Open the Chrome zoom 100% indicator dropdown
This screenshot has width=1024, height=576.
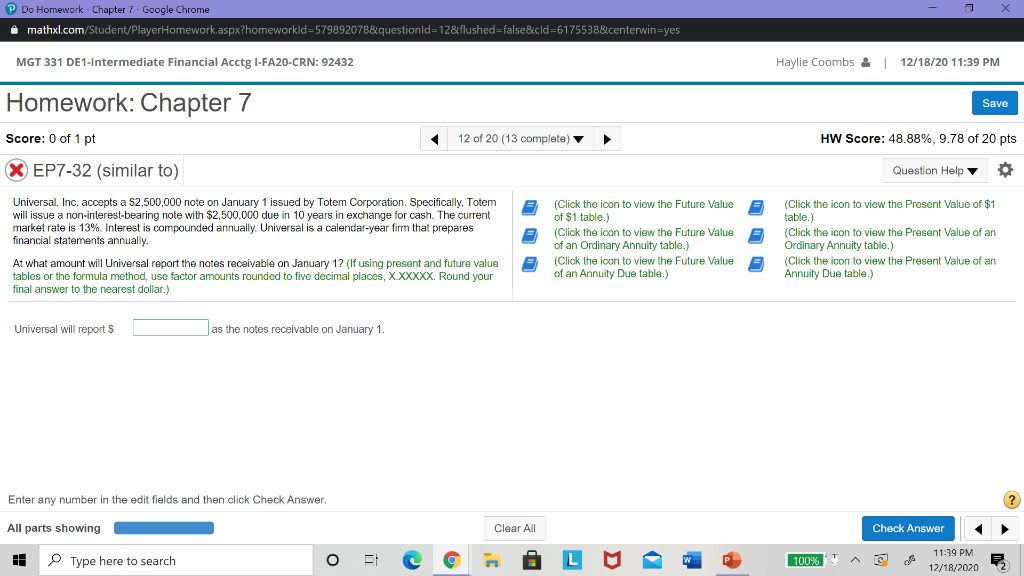pos(805,560)
